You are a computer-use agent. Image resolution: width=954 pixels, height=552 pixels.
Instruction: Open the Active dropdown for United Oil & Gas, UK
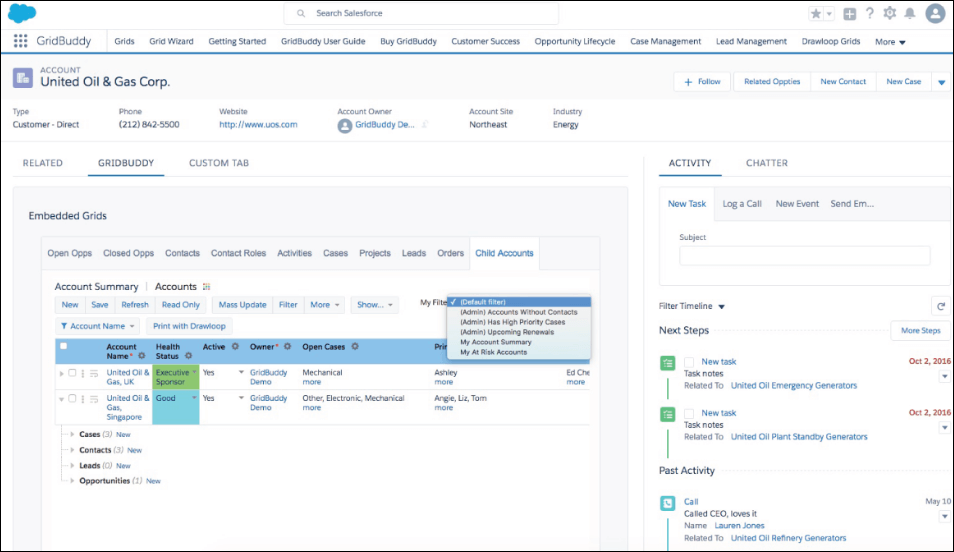[x=241, y=372]
